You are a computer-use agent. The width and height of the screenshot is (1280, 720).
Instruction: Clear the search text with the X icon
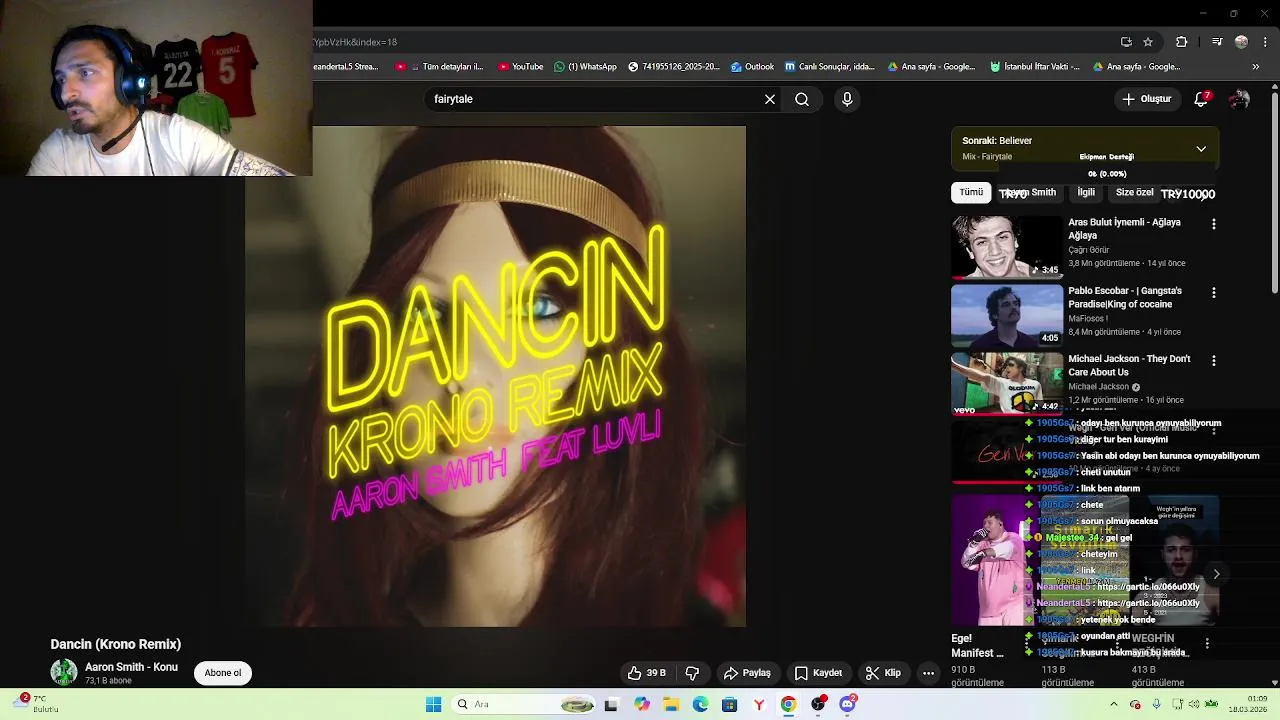(x=770, y=99)
